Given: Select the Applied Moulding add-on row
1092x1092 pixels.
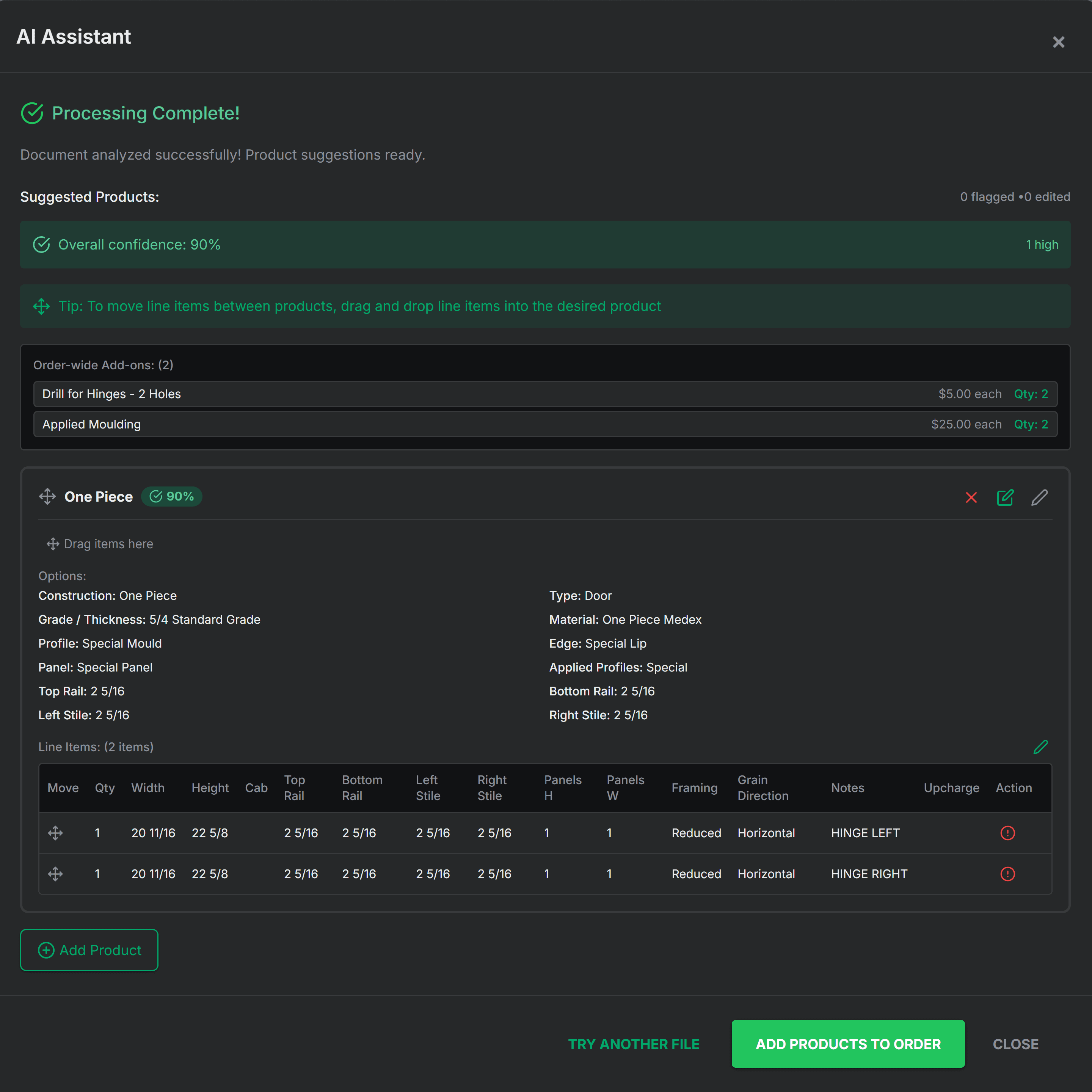Looking at the screenshot, I should (x=546, y=425).
